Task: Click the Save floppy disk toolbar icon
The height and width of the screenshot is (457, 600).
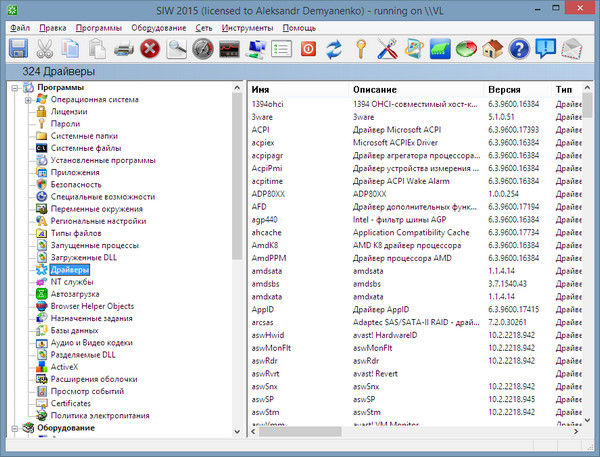Action: (x=18, y=47)
